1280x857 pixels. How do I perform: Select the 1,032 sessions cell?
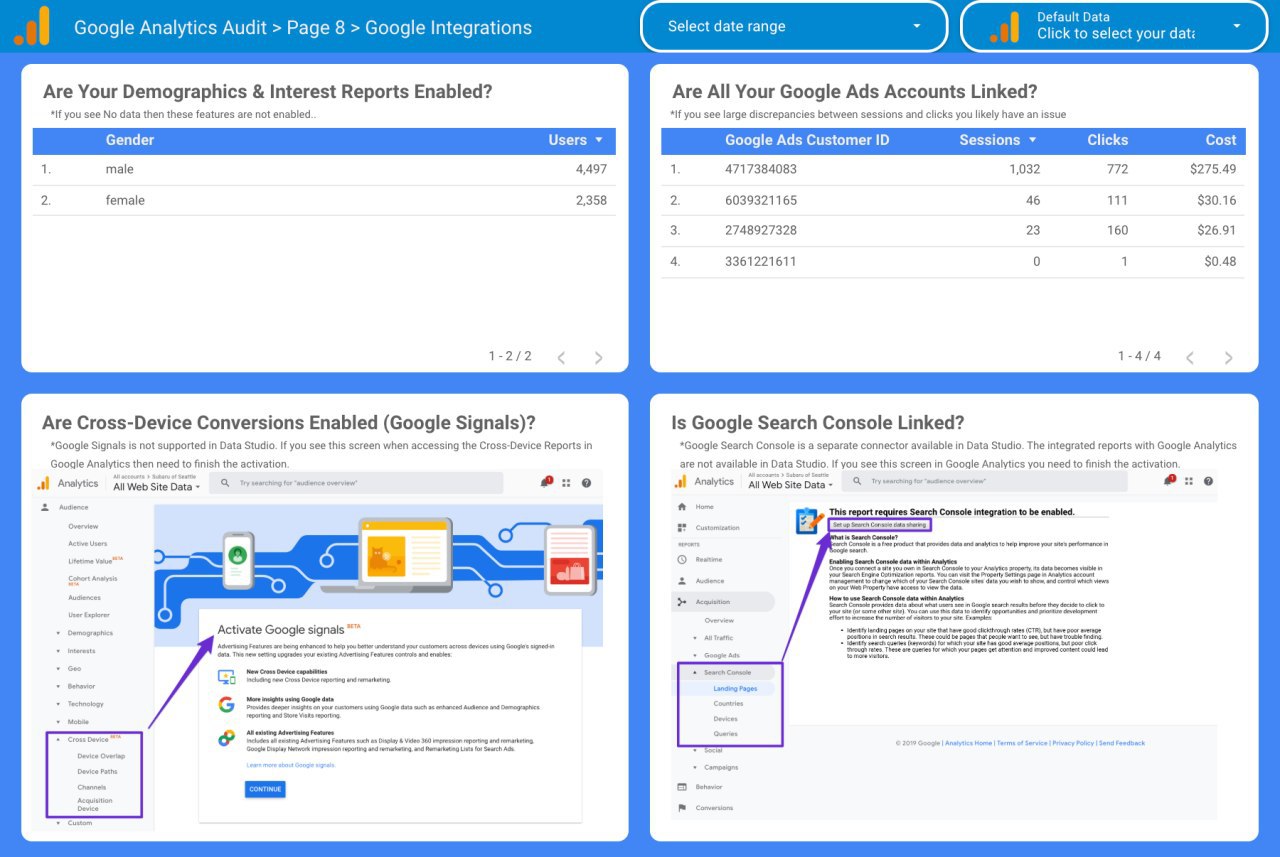[x=1024, y=169]
